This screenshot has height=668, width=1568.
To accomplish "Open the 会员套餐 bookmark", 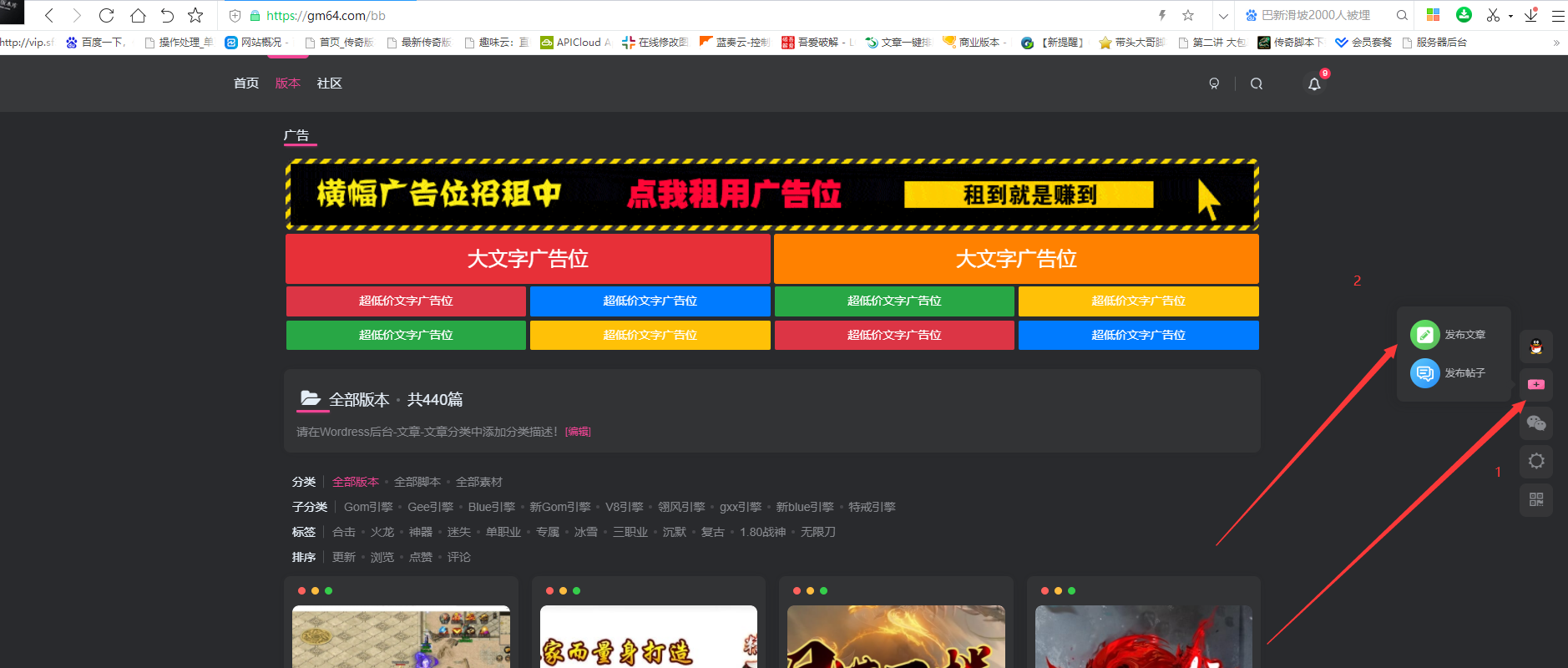I will point(1363,42).
